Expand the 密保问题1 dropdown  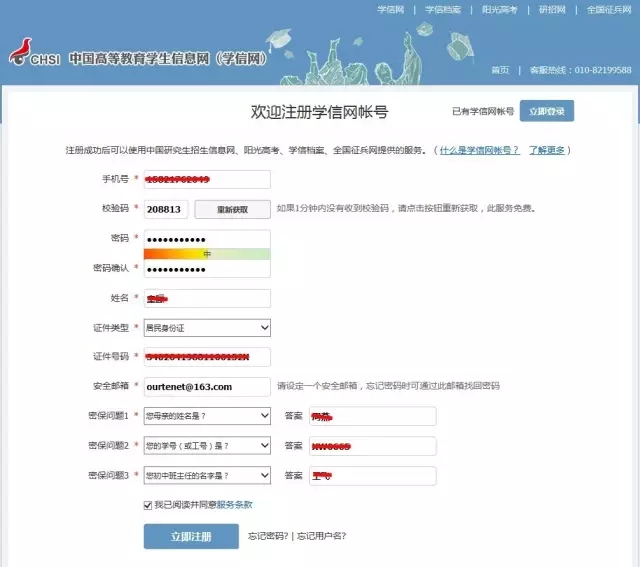(x=207, y=416)
